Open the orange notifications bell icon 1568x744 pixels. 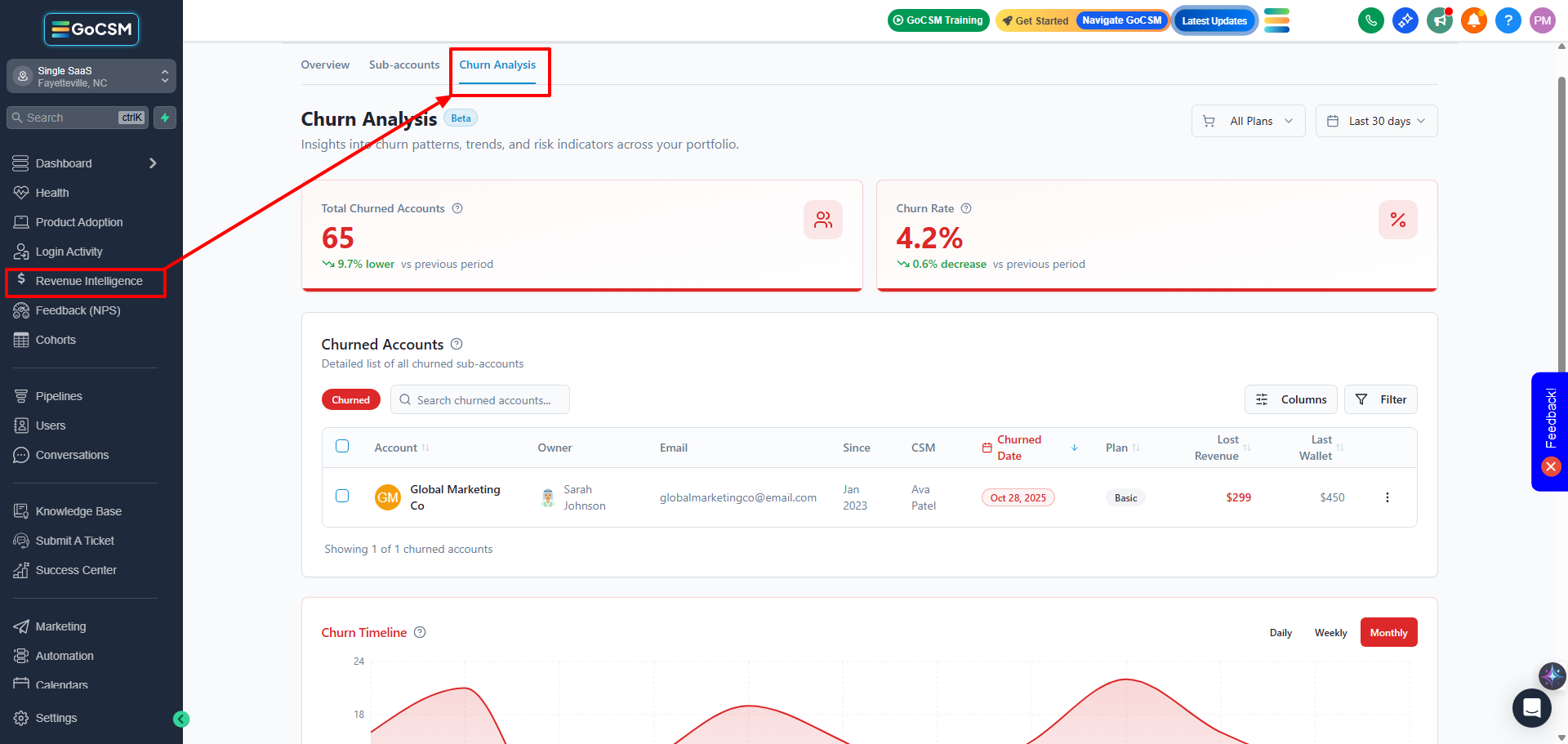1473,20
